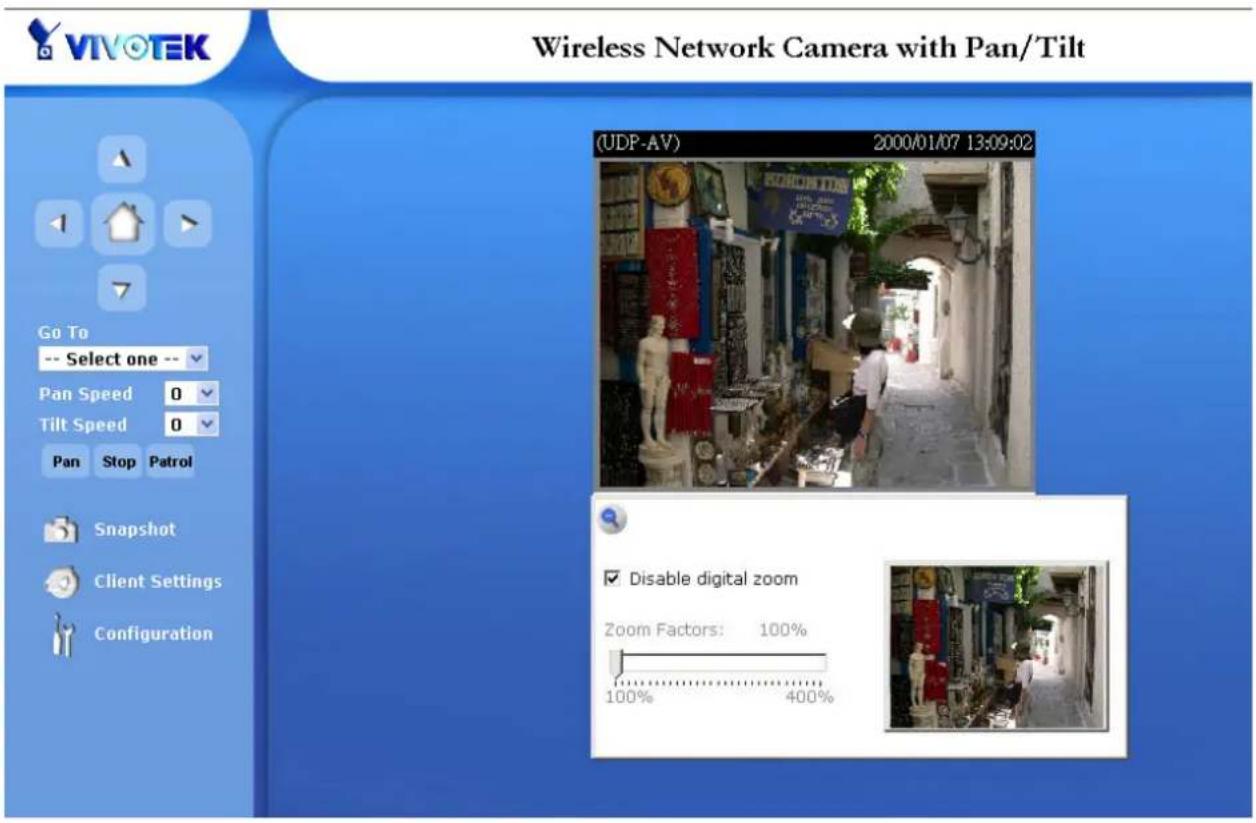This screenshot has width=1256, height=823.
Task: Open the Tilt Speed dropdown
Action: (x=190, y=425)
